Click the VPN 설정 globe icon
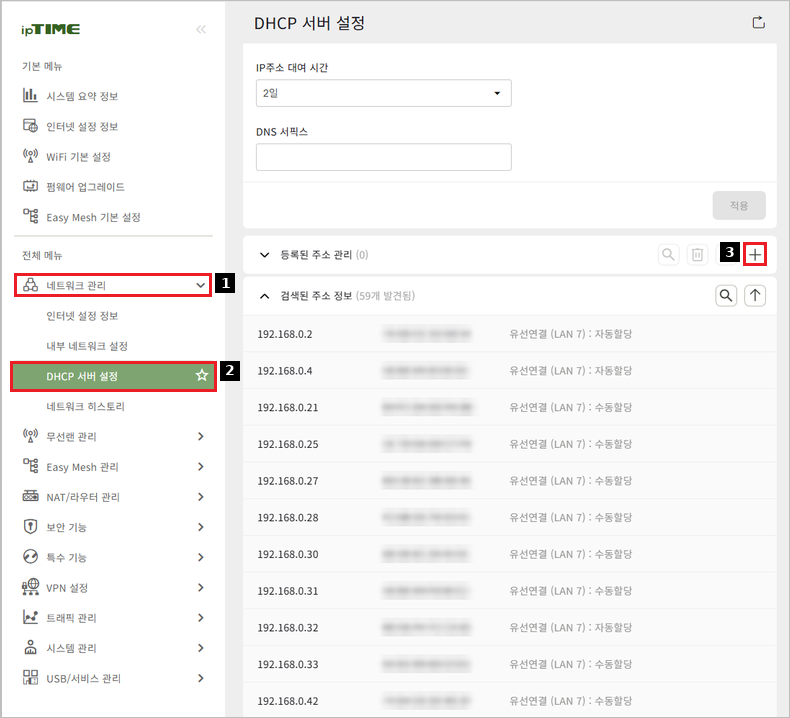This screenshot has height=718, width=790. (x=30, y=586)
